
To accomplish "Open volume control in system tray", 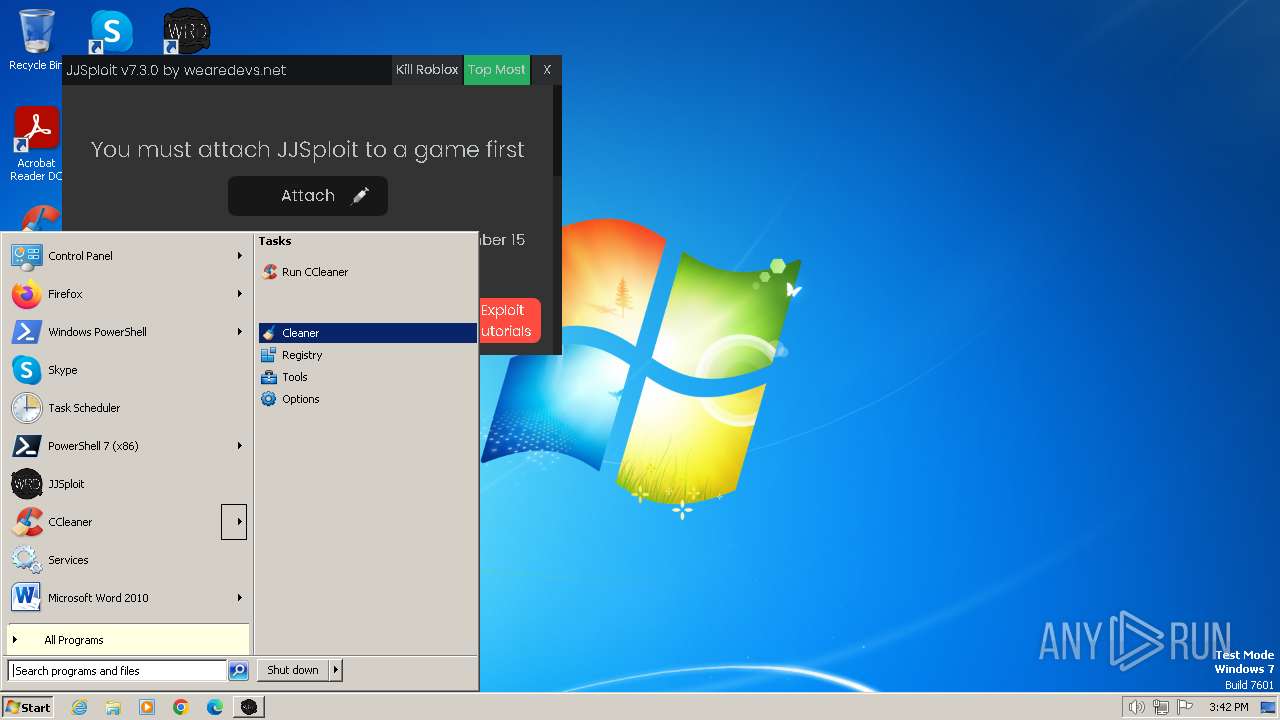I will click(x=1136, y=707).
